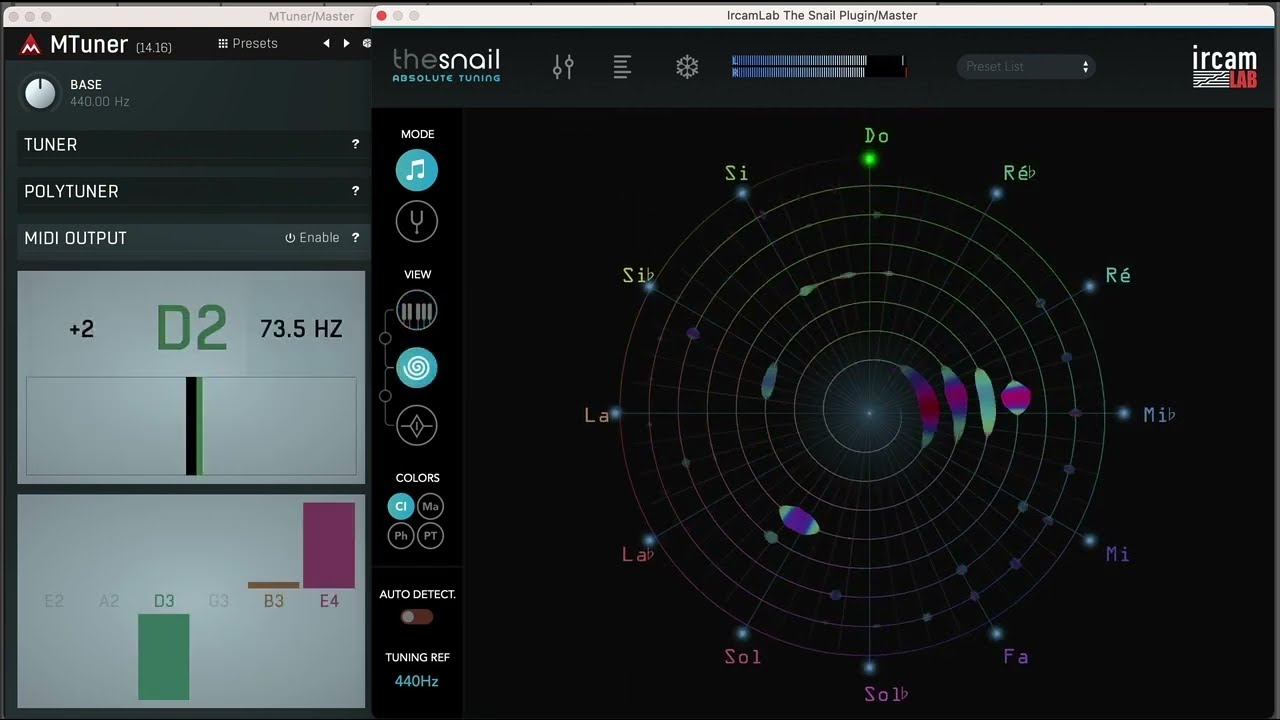Select the Cl color scheme
1280x720 pixels.
tap(401, 506)
